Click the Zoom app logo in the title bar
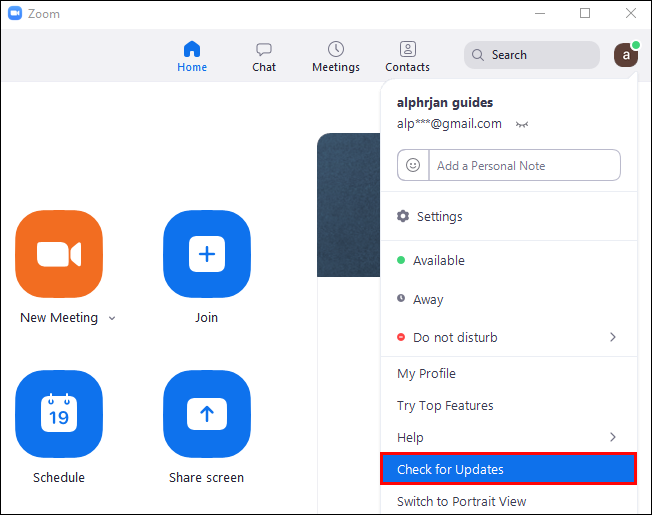This screenshot has width=652, height=515. pyautogui.click(x=15, y=13)
